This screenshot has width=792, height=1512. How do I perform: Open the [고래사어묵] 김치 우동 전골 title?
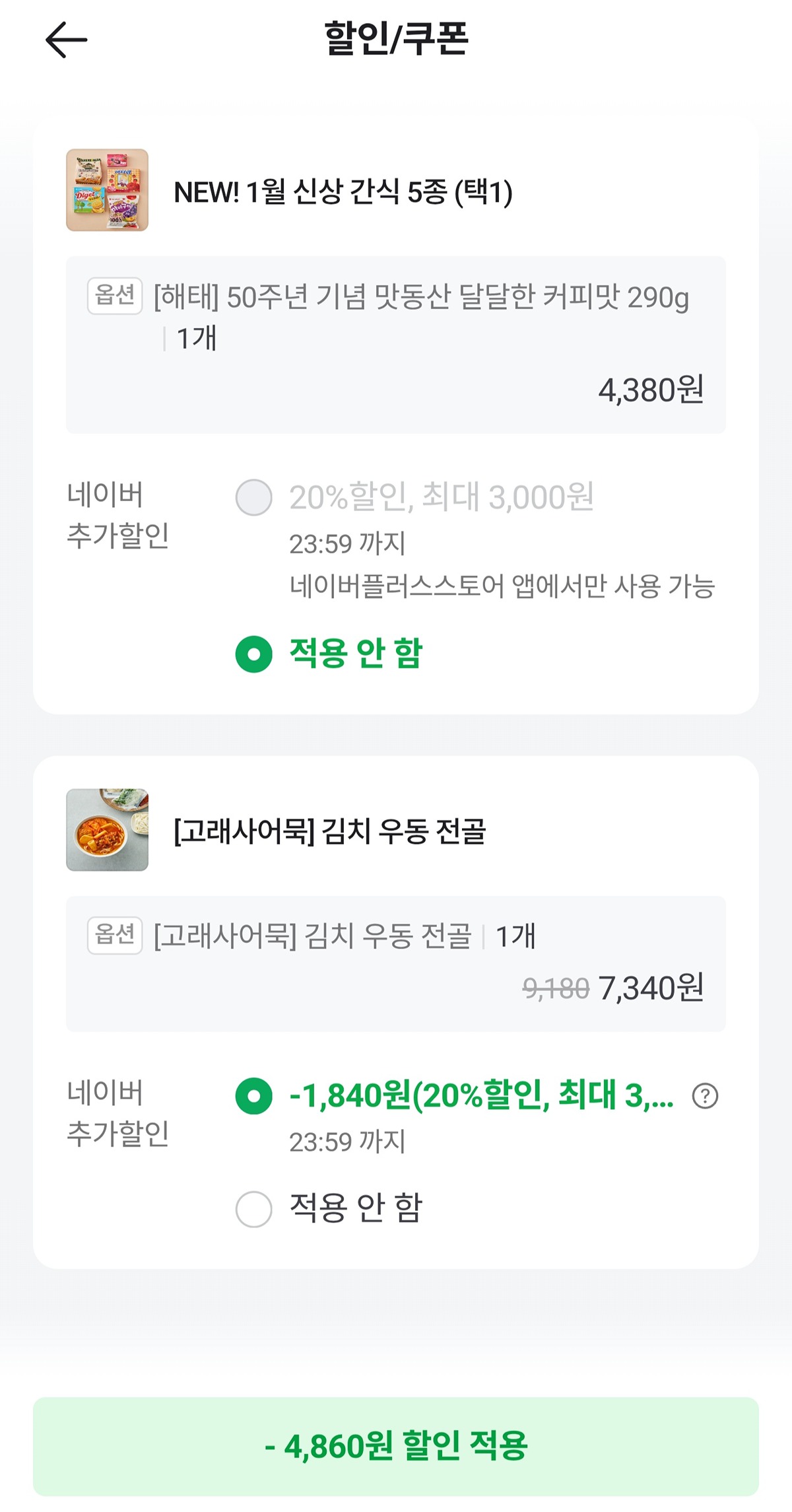(x=329, y=831)
